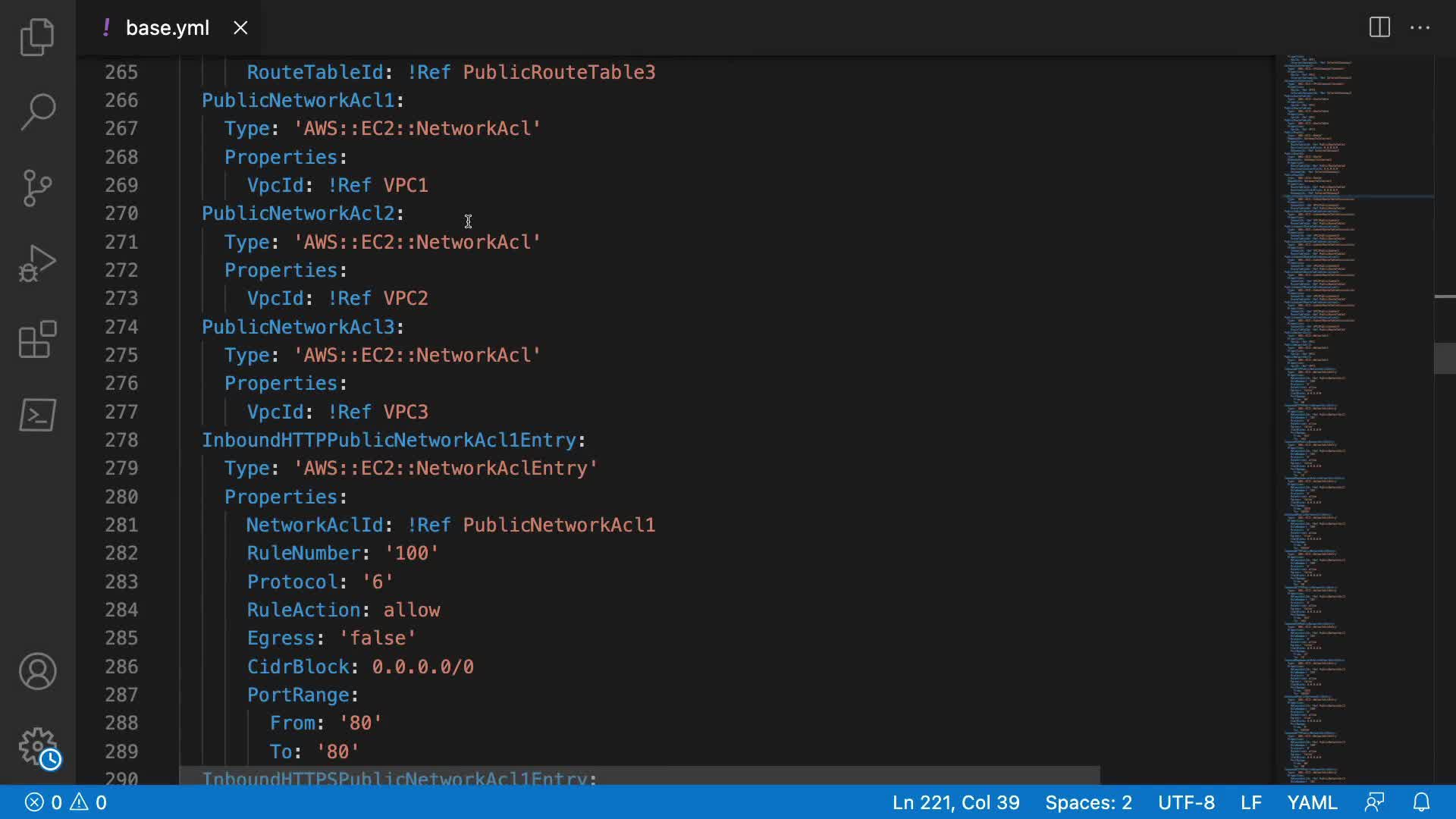Click the vertical scrollbar thumb
Viewport: 1456px width, 819px height.
[1445, 358]
